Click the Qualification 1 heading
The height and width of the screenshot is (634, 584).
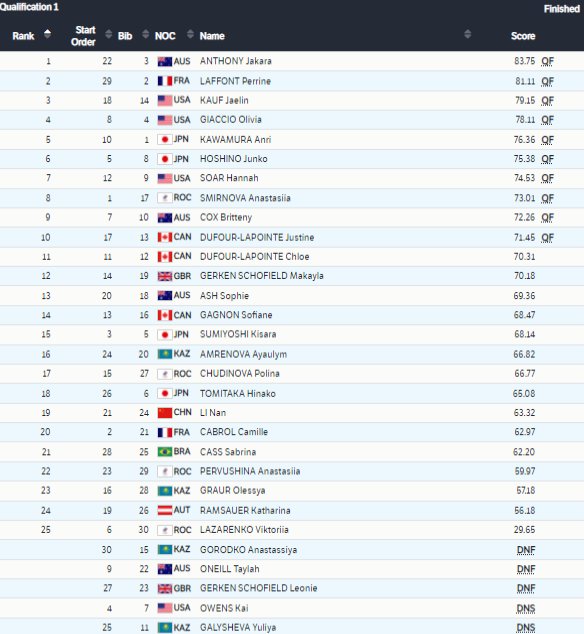click(x=29, y=7)
